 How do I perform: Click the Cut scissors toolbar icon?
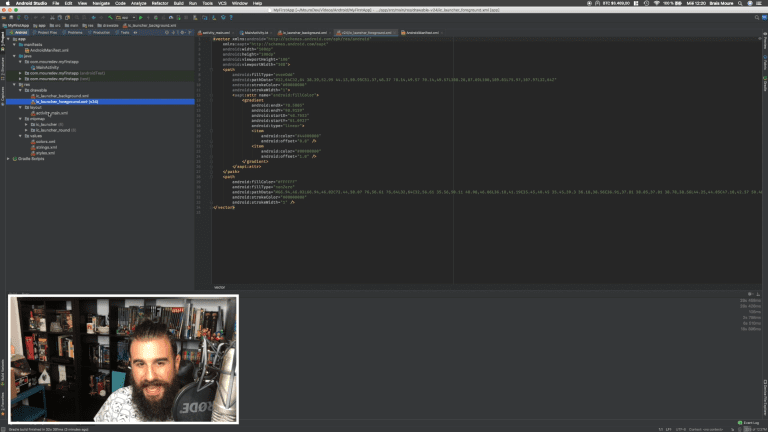52,18
